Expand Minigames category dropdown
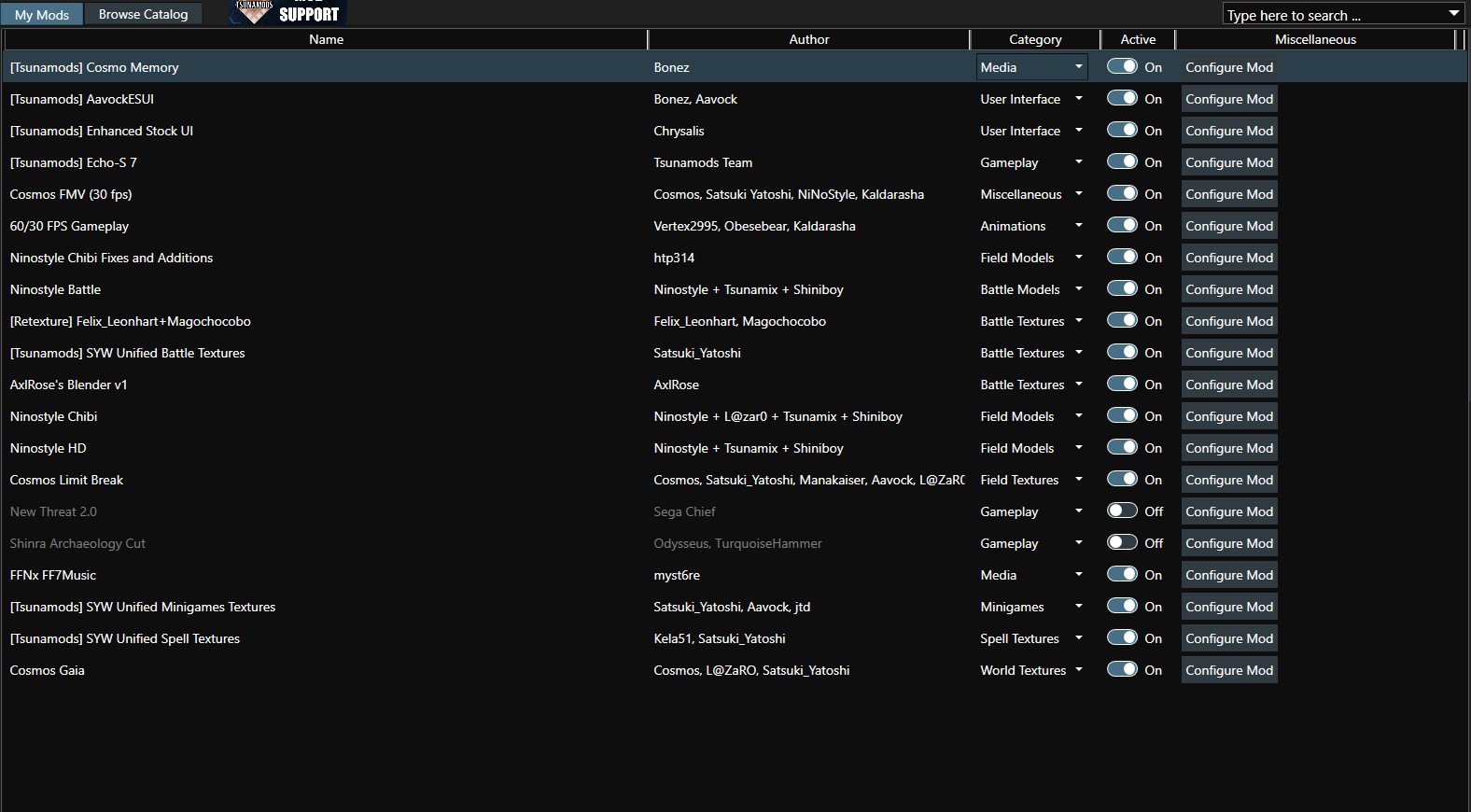The height and width of the screenshot is (812, 1471). pyautogui.click(x=1032, y=607)
